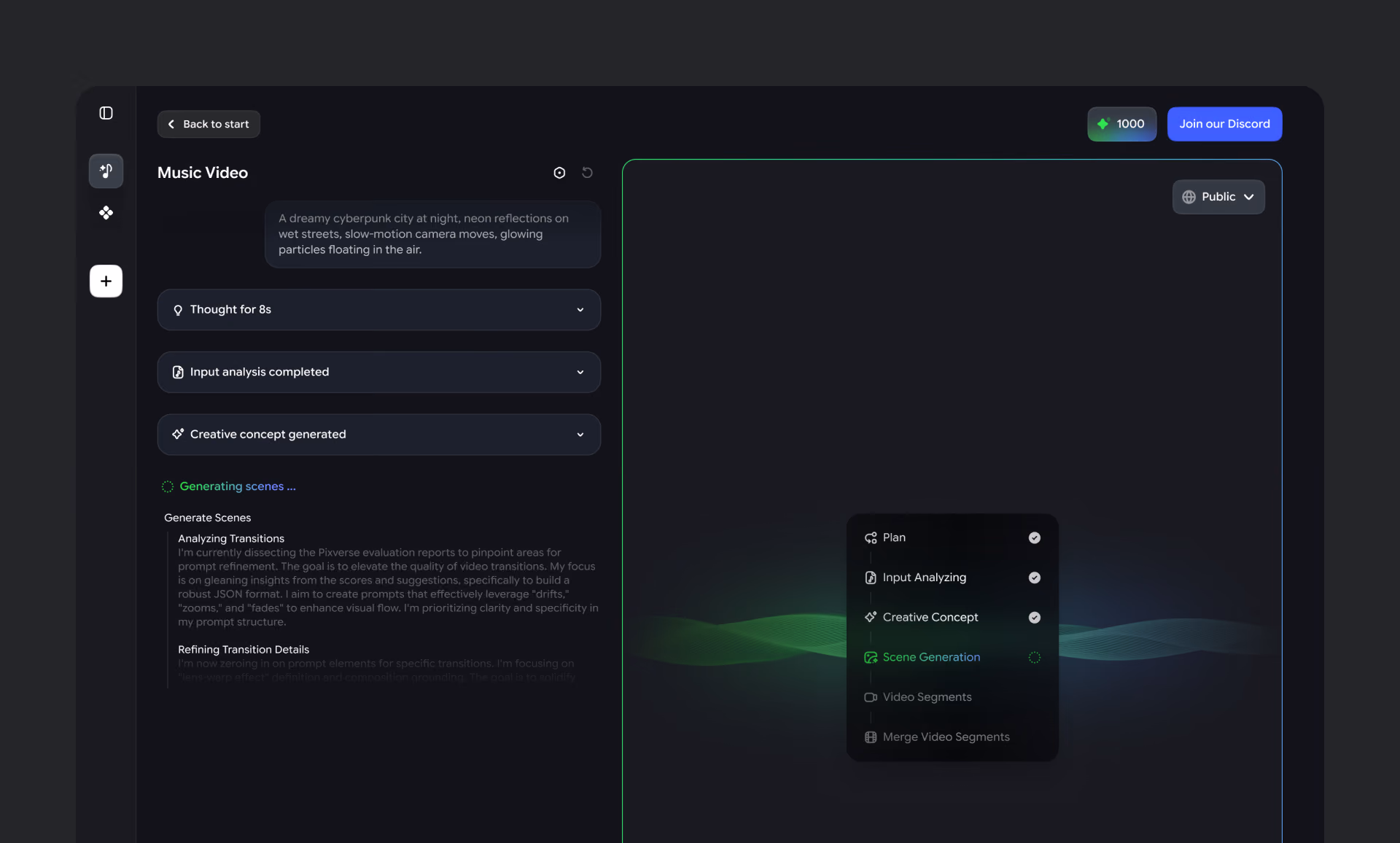This screenshot has height=843, width=1400.
Task: Toggle the sidebar panel icon
Action: click(106, 113)
